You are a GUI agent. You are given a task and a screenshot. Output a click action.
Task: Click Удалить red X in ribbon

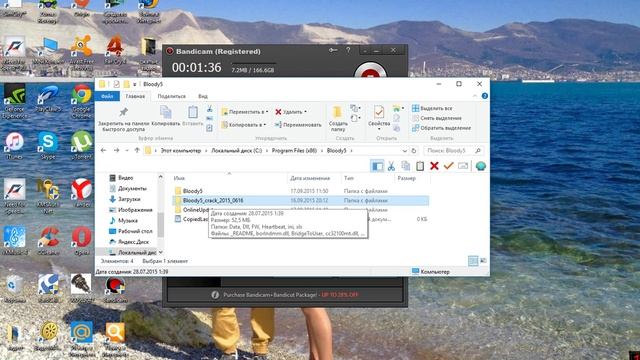(x=291, y=112)
